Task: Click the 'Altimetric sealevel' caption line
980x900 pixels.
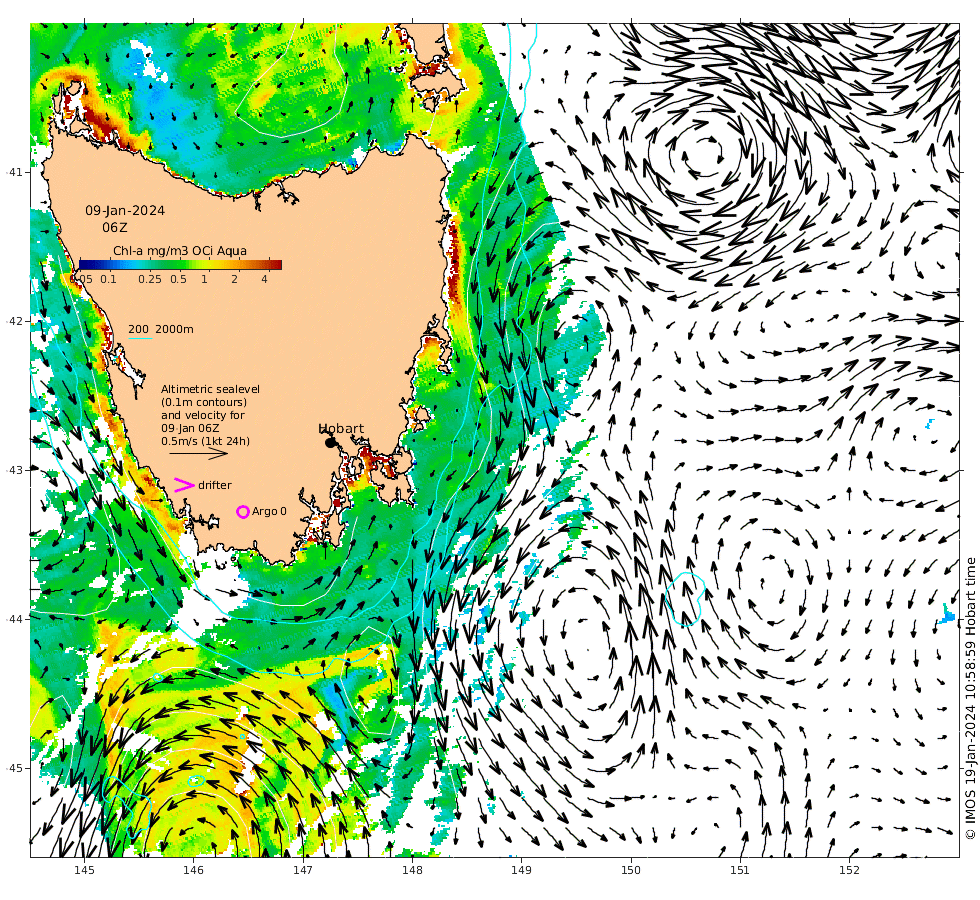Action: pos(210,389)
